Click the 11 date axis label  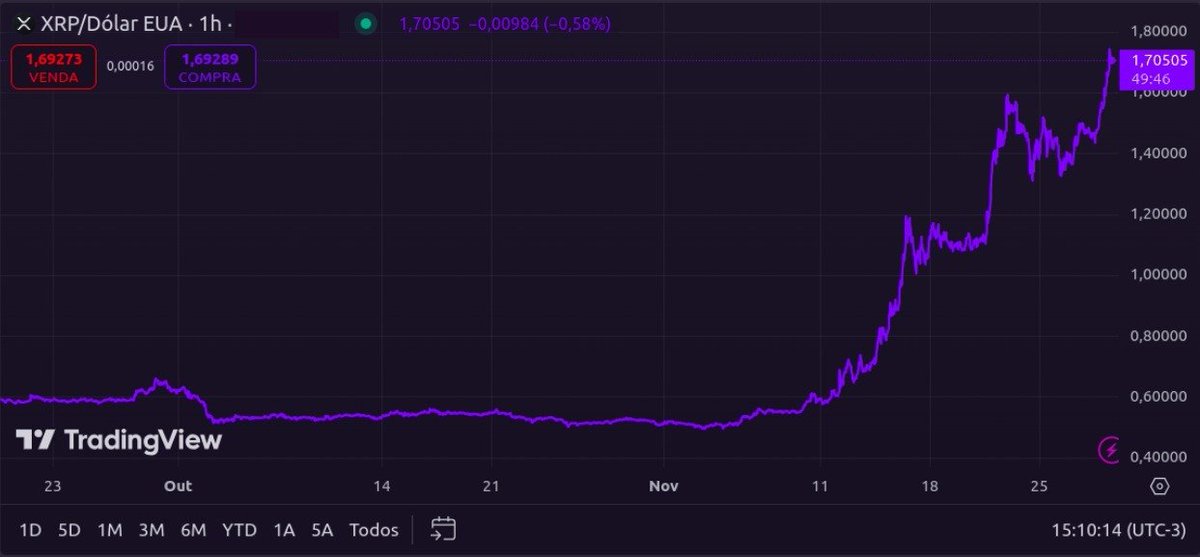820,486
